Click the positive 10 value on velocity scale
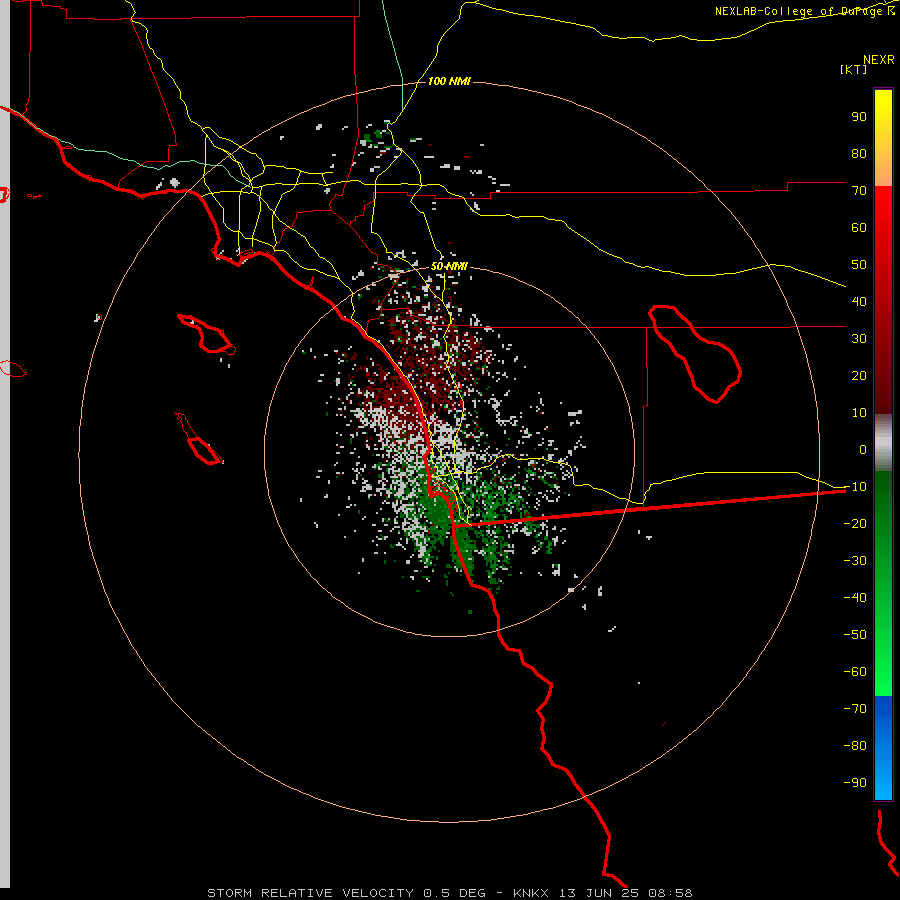This screenshot has width=900, height=900. point(859,413)
